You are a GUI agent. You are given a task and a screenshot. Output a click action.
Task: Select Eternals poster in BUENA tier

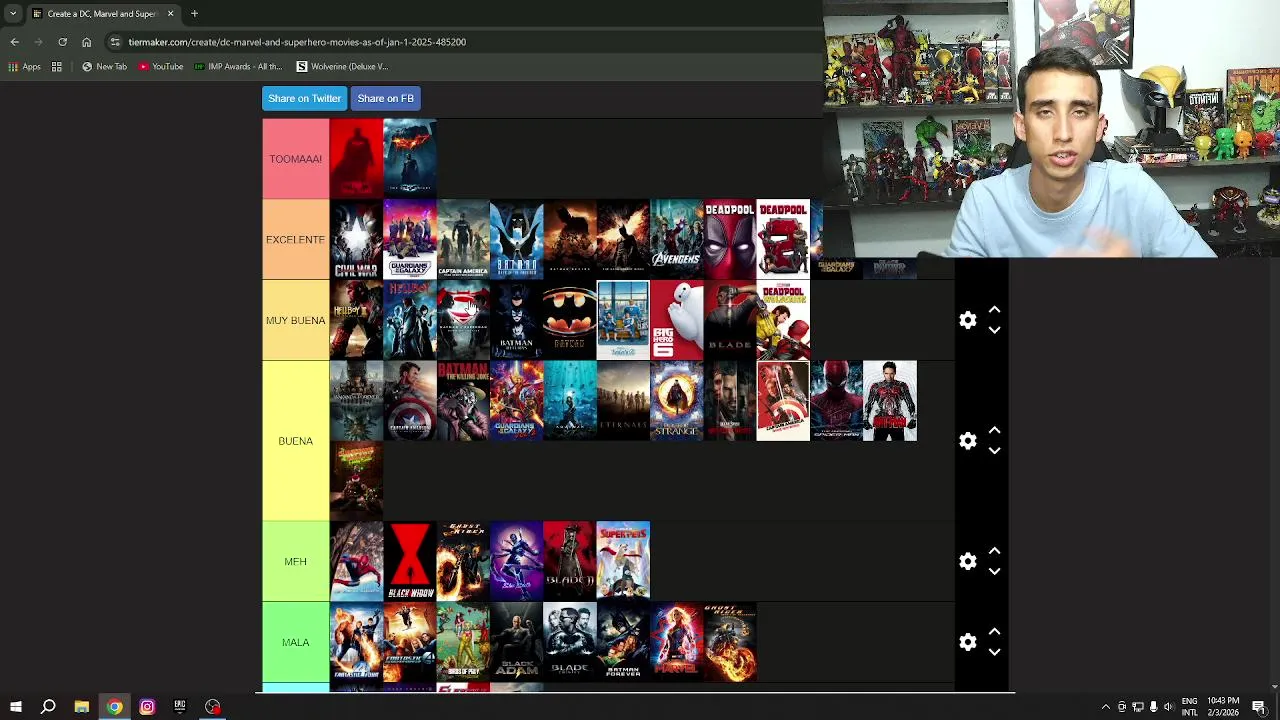[x=623, y=401]
